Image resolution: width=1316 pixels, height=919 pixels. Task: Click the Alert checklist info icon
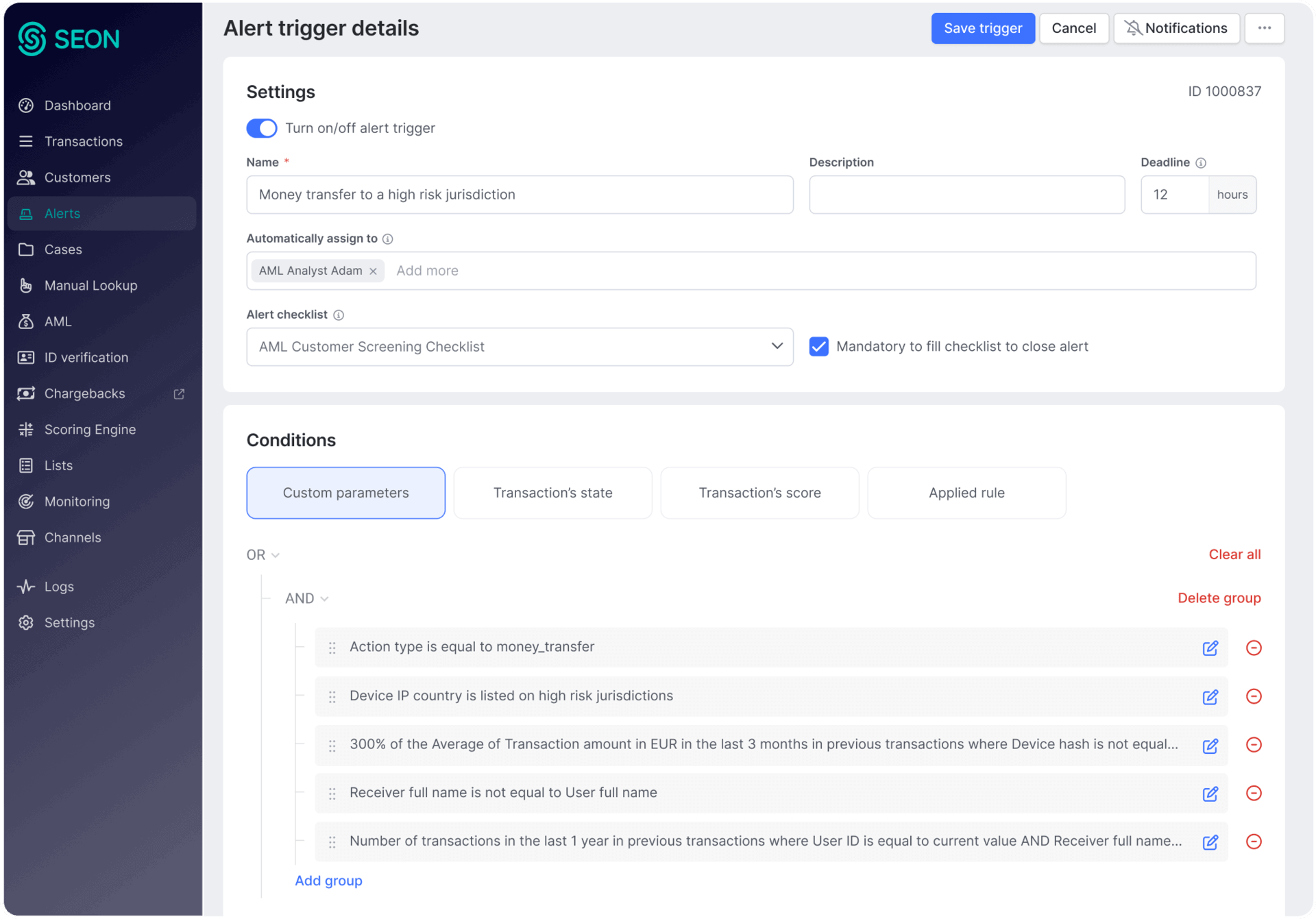coord(339,315)
